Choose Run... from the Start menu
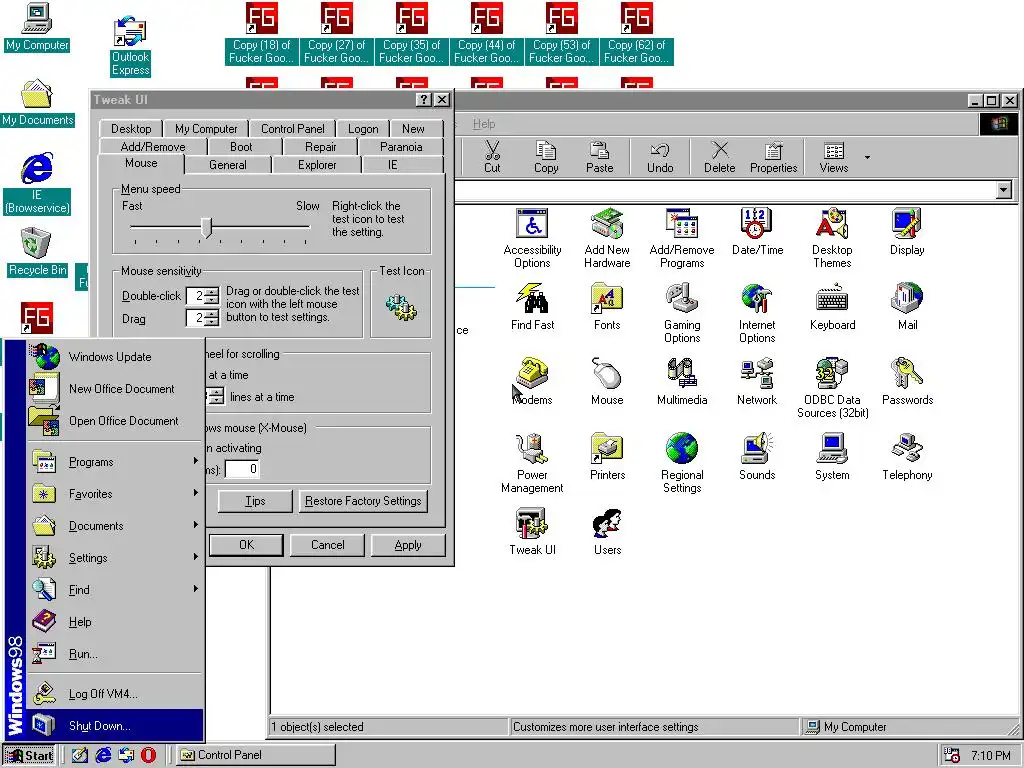The width and height of the screenshot is (1024, 768). 115,654
